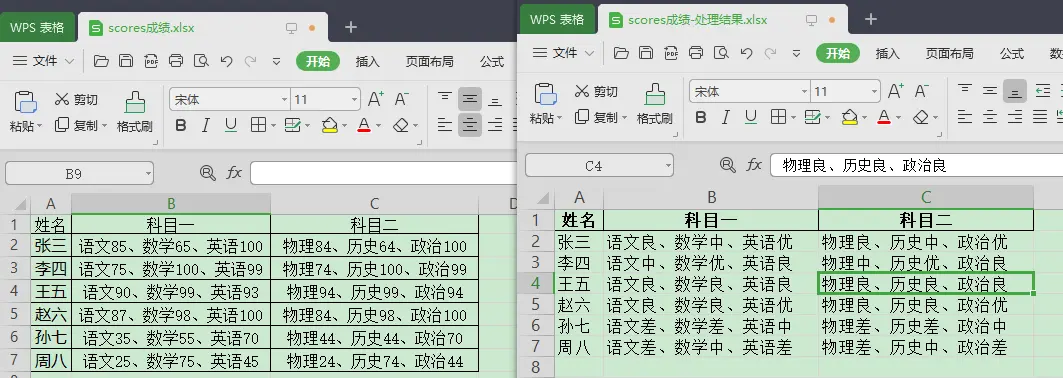Cut 剪切 in right window ribbon
The width and height of the screenshot is (1063, 378).
click(x=596, y=91)
